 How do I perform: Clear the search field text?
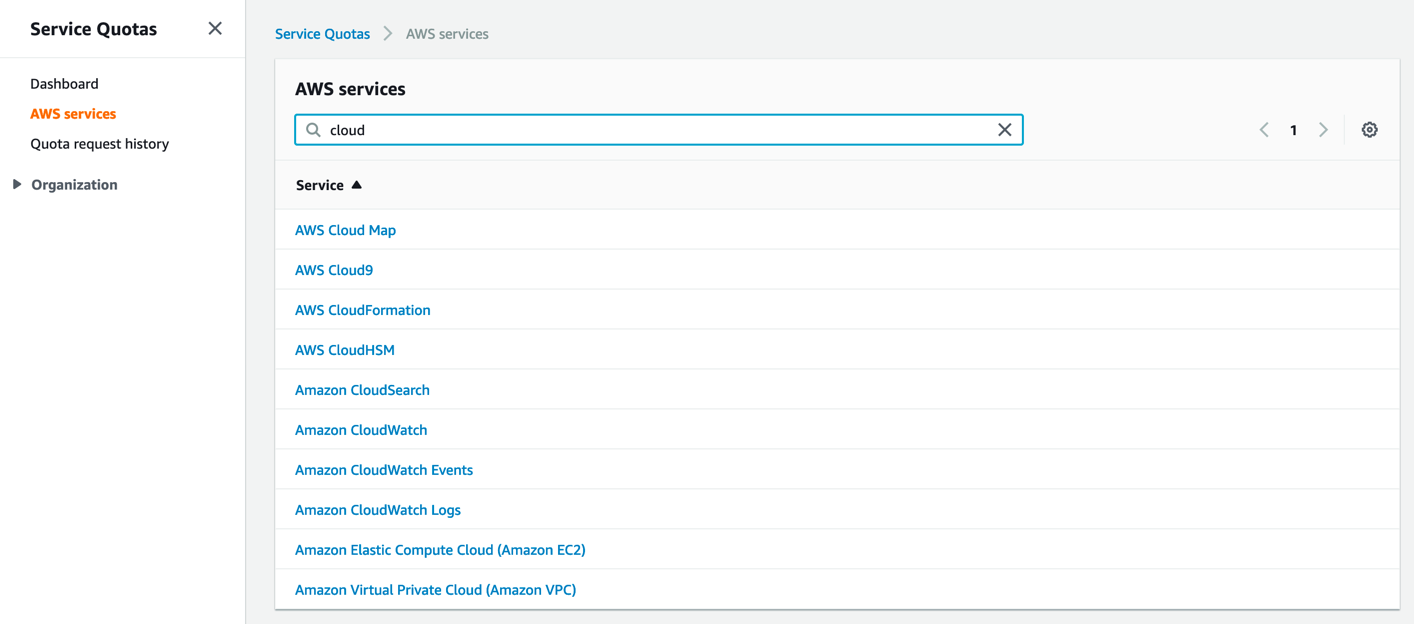1005,130
